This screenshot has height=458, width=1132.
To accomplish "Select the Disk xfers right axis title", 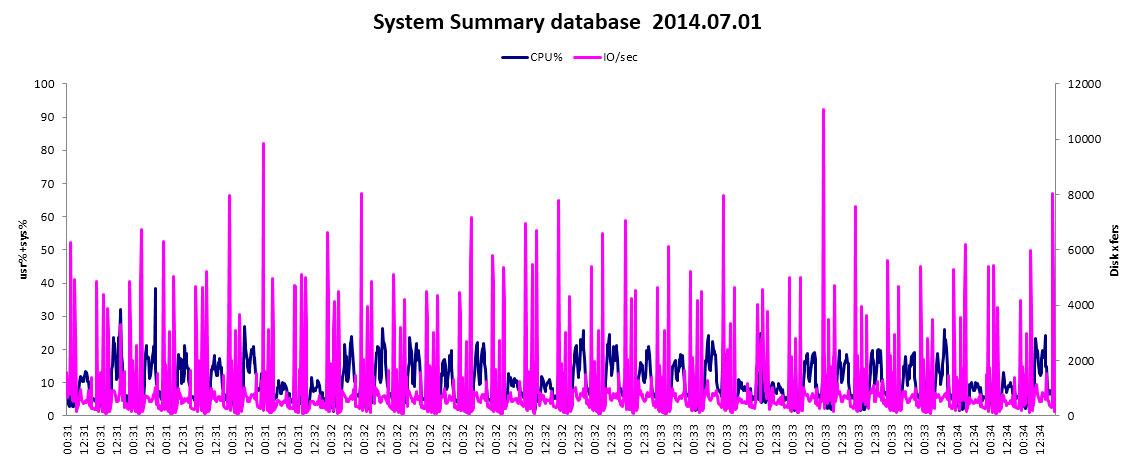I will [x=1114, y=249].
